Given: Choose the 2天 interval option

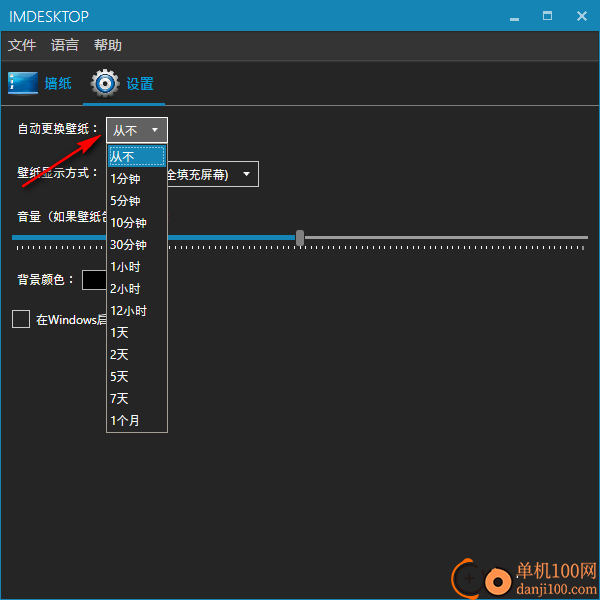Looking at the screenshot, I should (x=137, y=355).
